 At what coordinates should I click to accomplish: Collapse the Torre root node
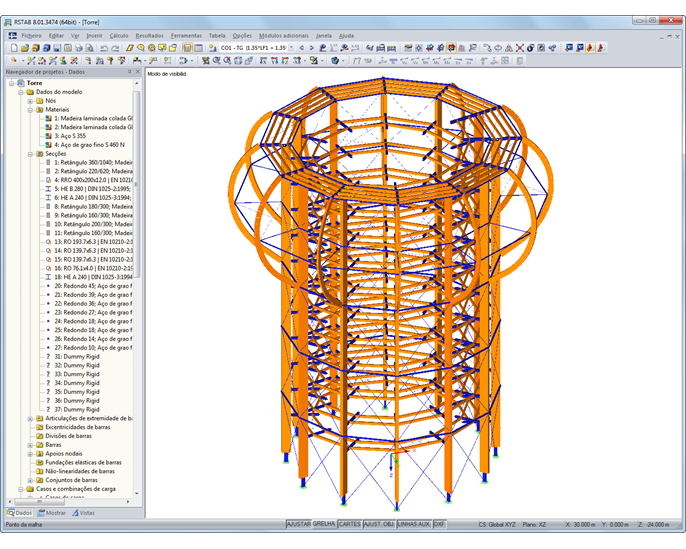click(x=12, y=83)
